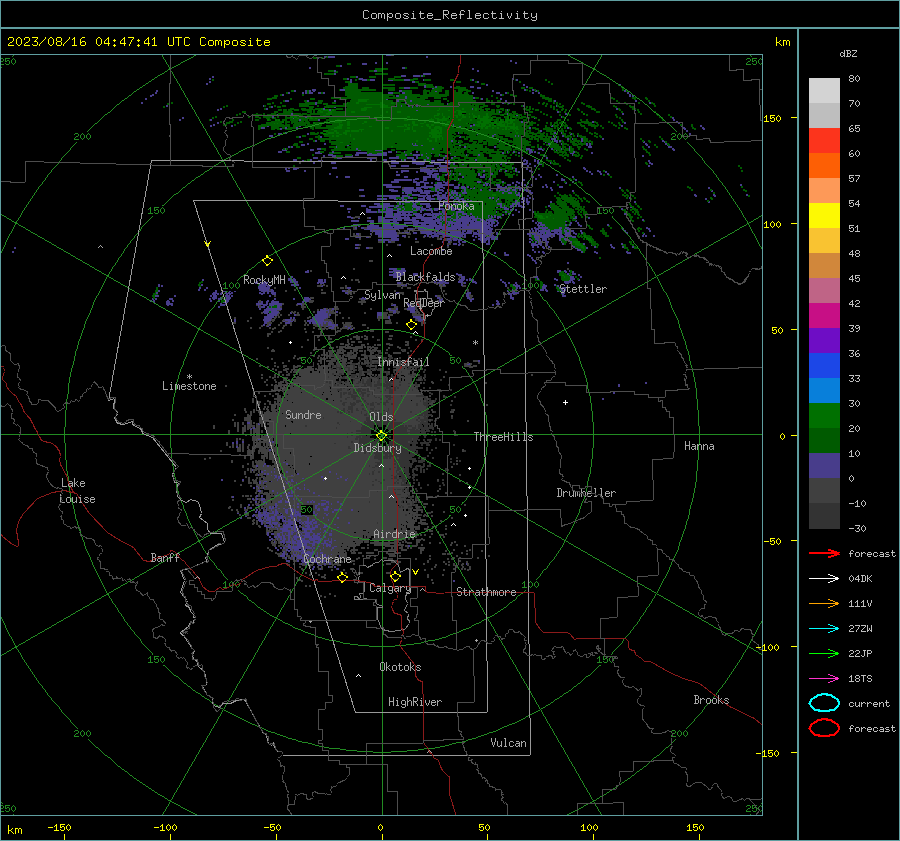The height and width of the screenshot is (841, 900).
Task: Click the Drumheller city label
Action: [586, 493]
